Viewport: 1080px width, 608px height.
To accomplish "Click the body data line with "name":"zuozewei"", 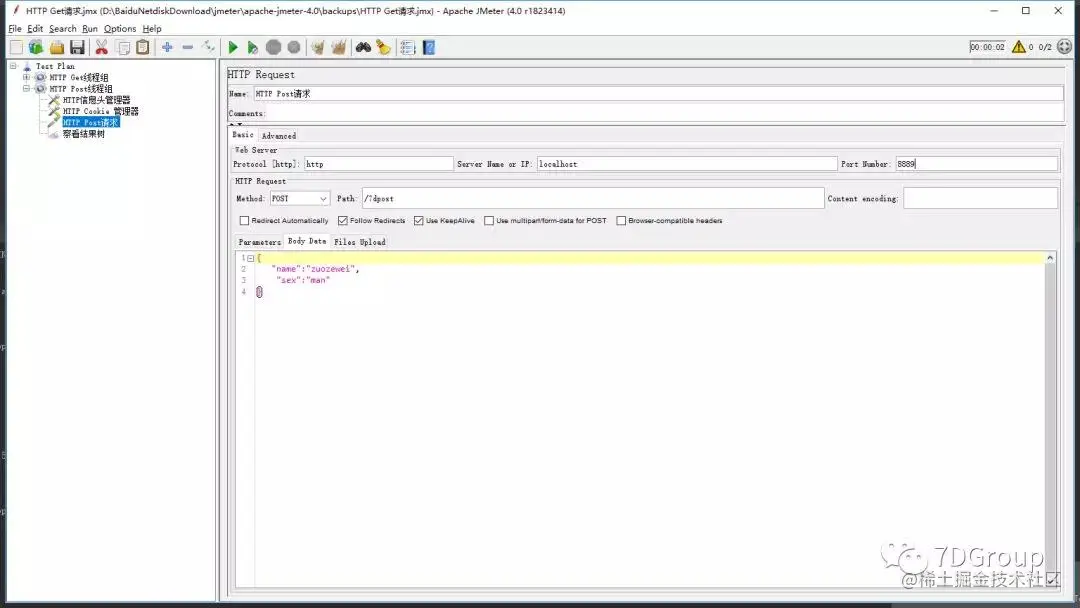I will (315, 269).
